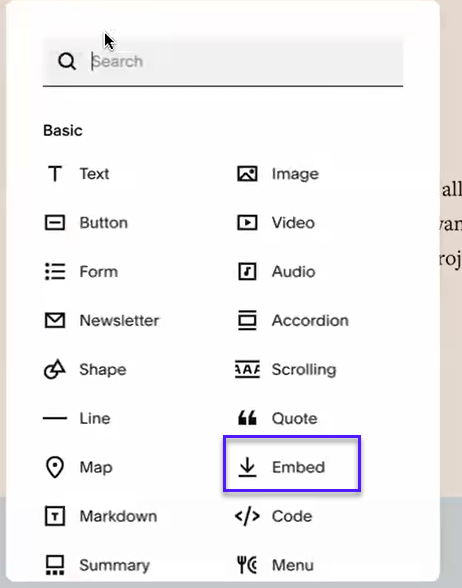Select the Newsletter envelope icon
Image resolution: width=462 pixels, height=588 pixels.
point(55,321)
